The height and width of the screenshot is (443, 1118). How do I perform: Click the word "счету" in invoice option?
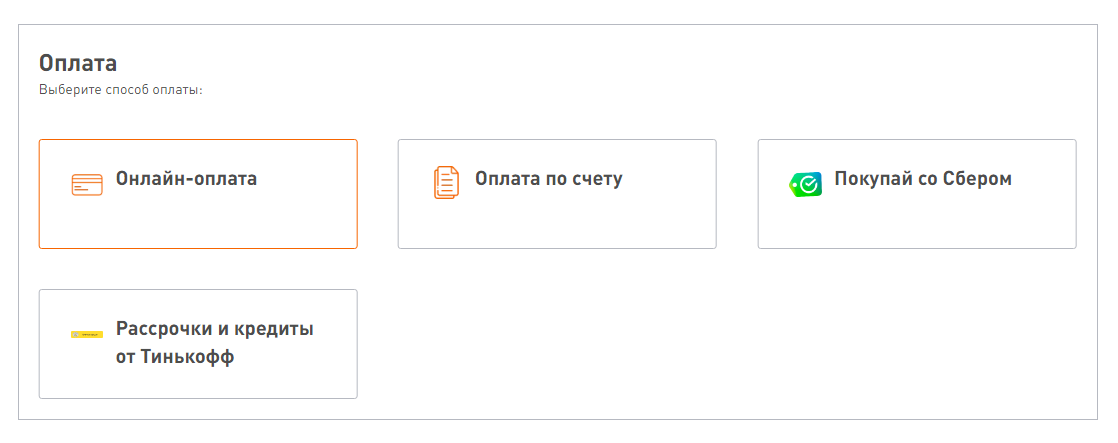pyautogui.click(x=597, y=180)
